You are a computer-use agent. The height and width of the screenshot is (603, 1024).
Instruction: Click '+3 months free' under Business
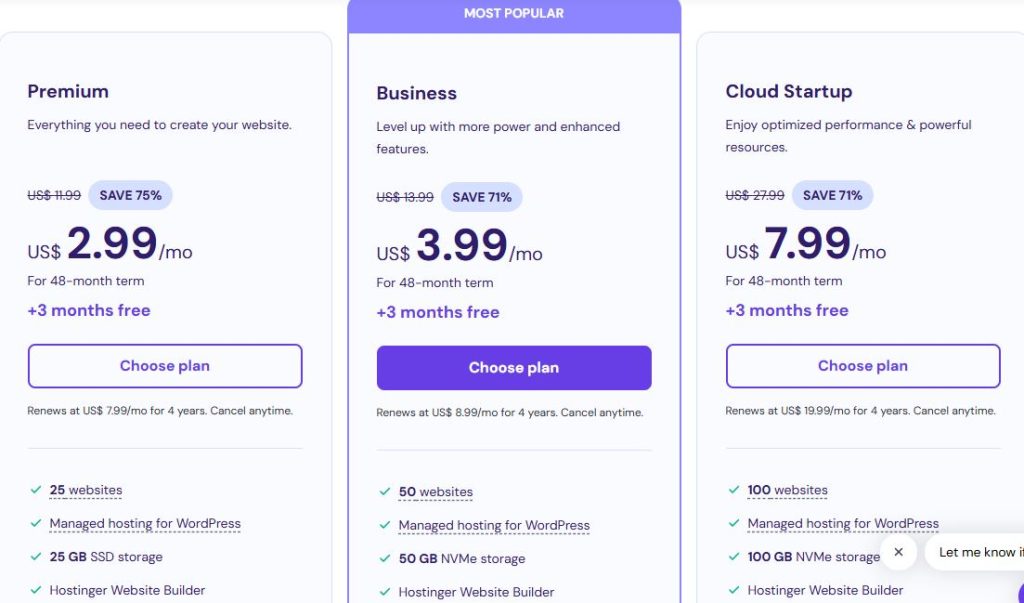coord(438,312)
